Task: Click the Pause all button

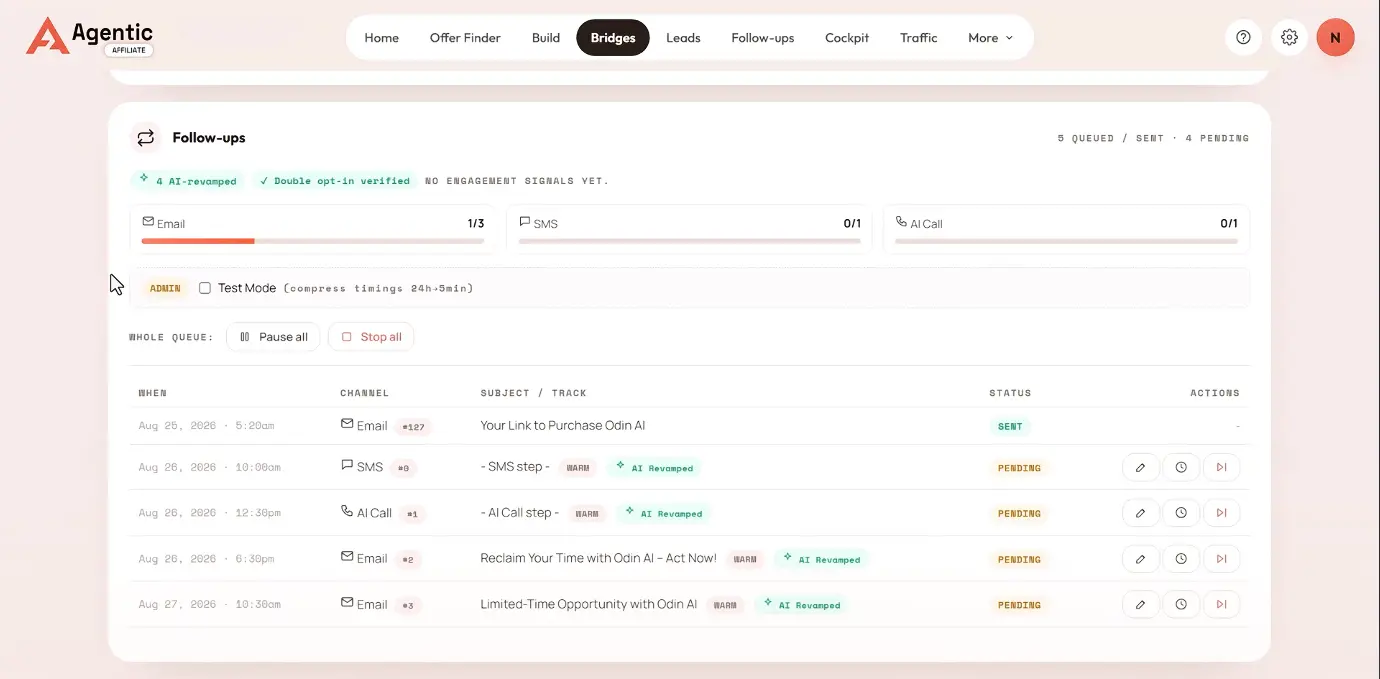Action: tap(273, 337)
